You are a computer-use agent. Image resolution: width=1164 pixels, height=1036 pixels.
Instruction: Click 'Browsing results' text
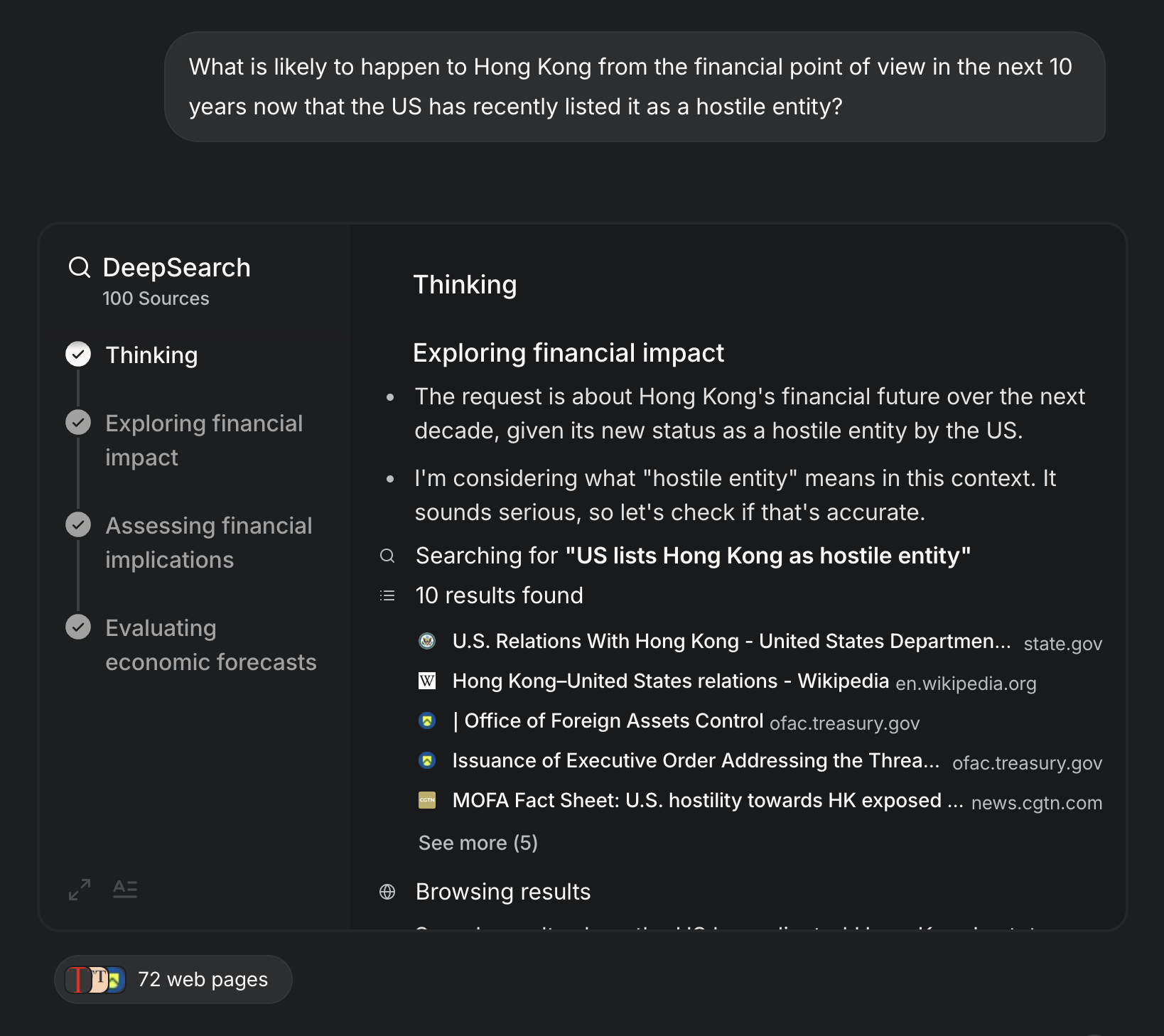[503, 892]
